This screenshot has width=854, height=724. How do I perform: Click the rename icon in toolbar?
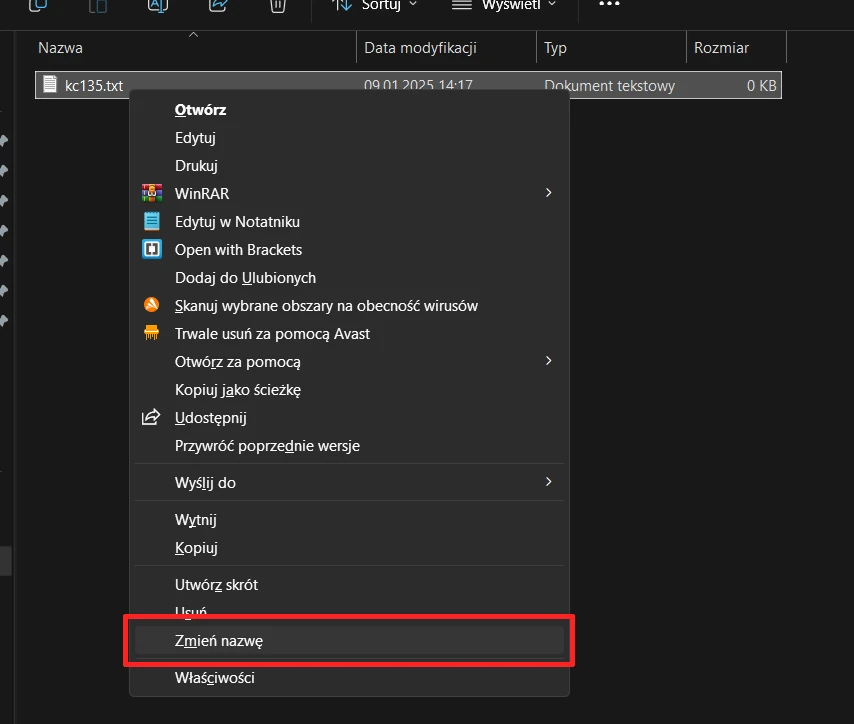tap(158, 5)
